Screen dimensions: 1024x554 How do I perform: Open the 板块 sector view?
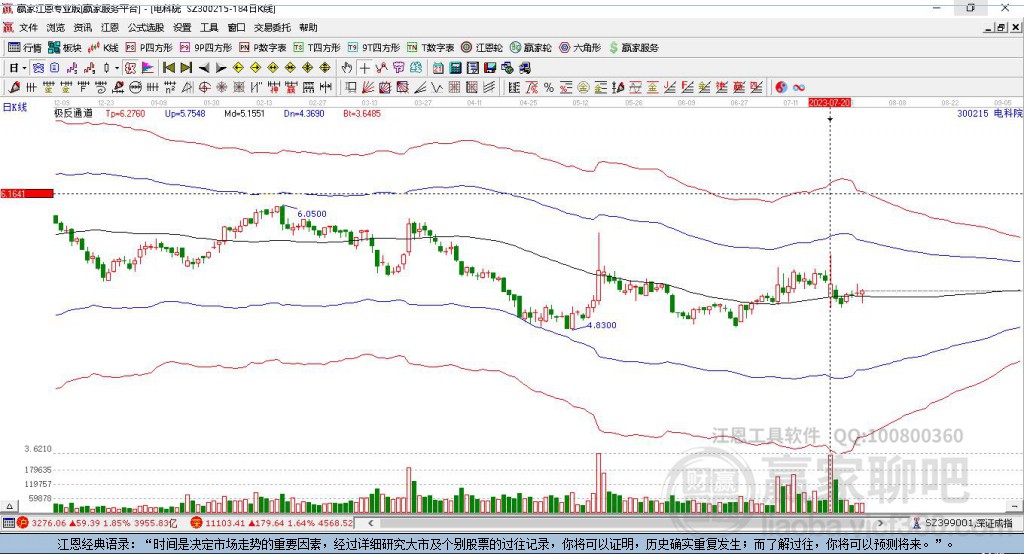(x=65, y=48)
